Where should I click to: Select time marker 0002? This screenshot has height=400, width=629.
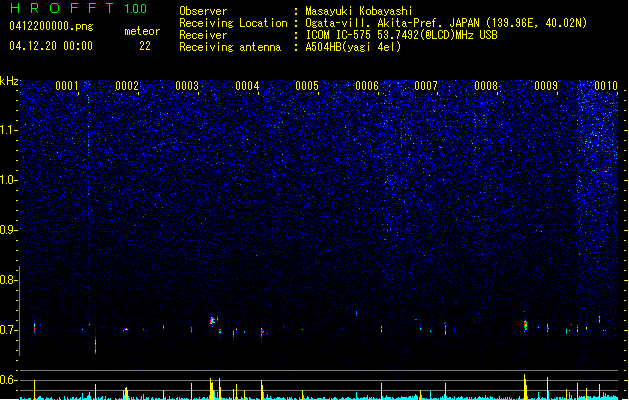pyautogui.click(x=127, y=86)
